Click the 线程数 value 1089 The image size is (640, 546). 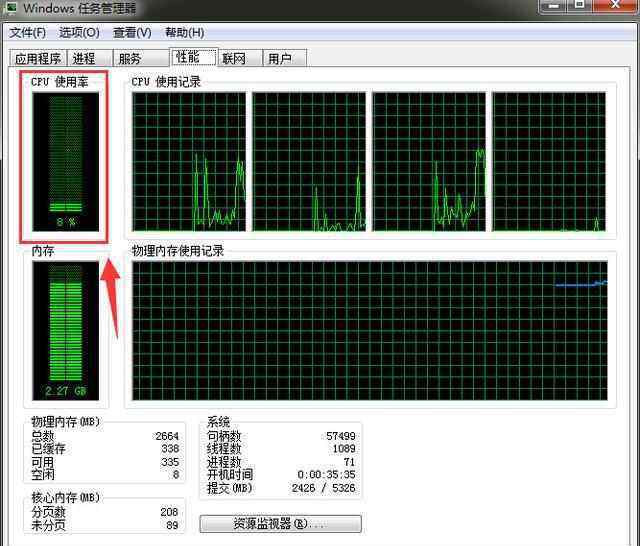[x=344, y=449]
